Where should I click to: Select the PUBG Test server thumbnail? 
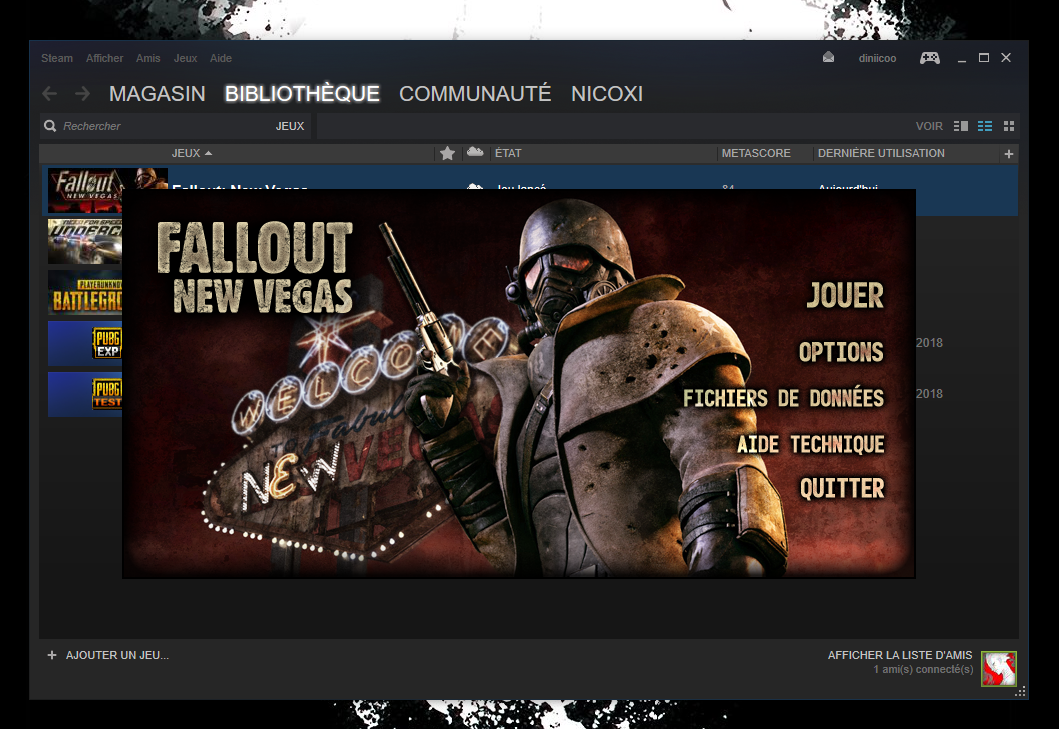tap(84, 394)
